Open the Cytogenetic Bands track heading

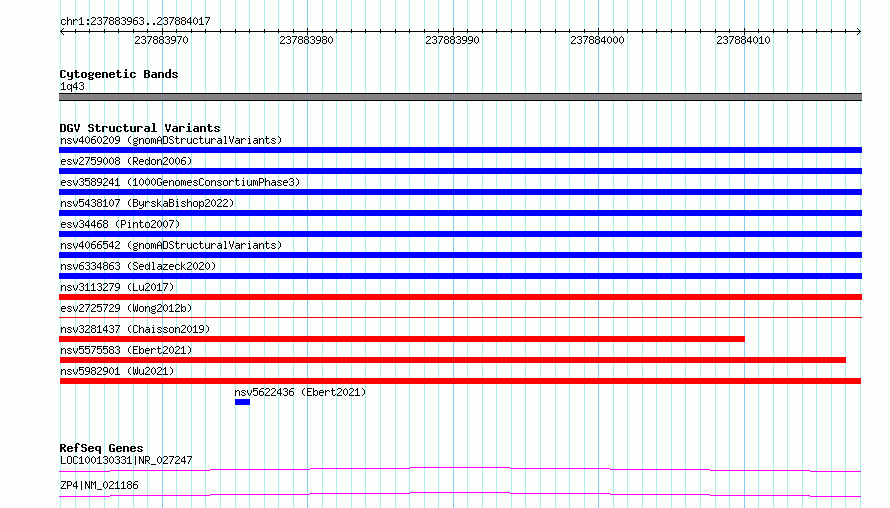pyautogui.click(x=119, y=74)
